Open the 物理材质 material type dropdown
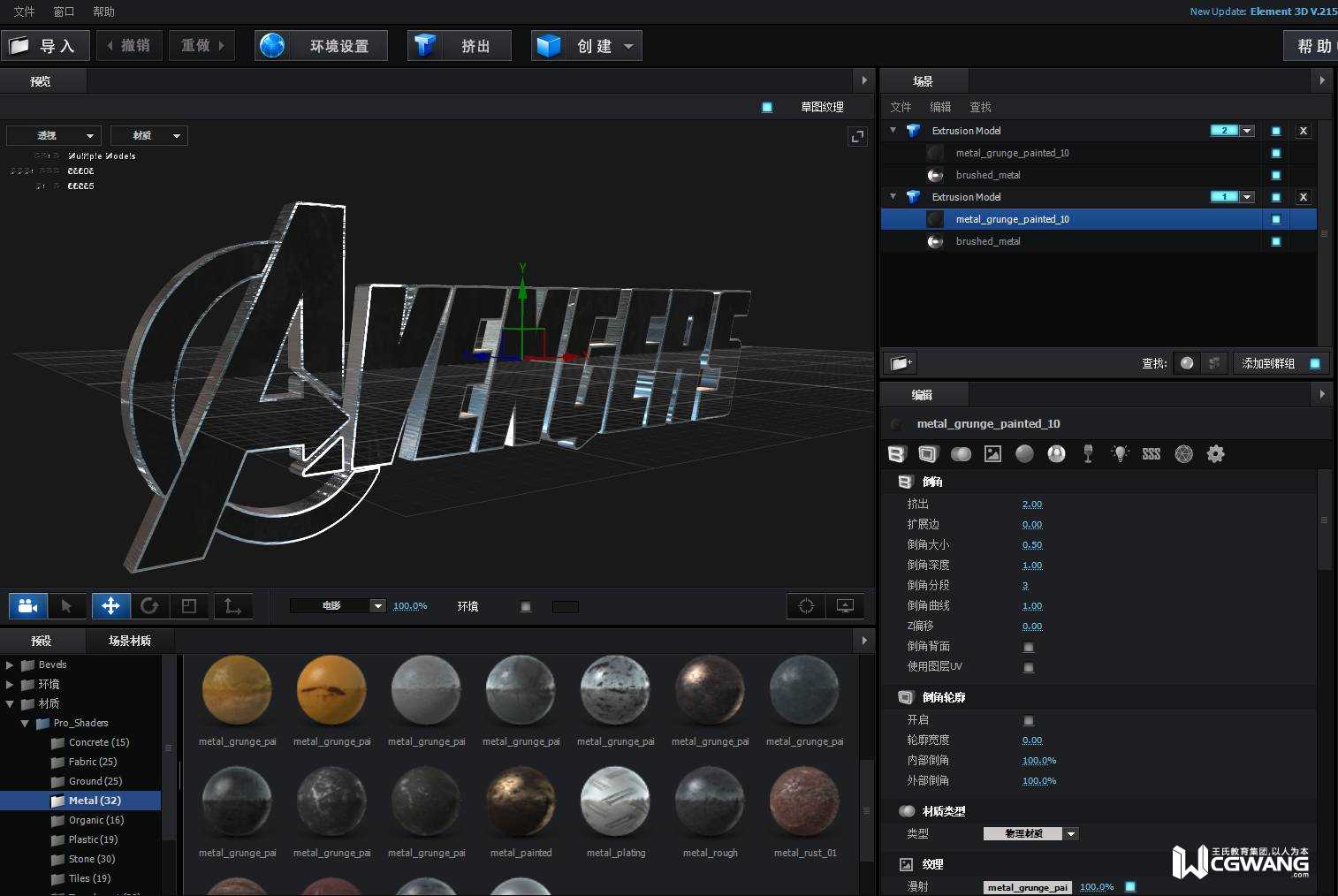The image size is (1338, 896). pyautogui.click(x=1030, y=834)
